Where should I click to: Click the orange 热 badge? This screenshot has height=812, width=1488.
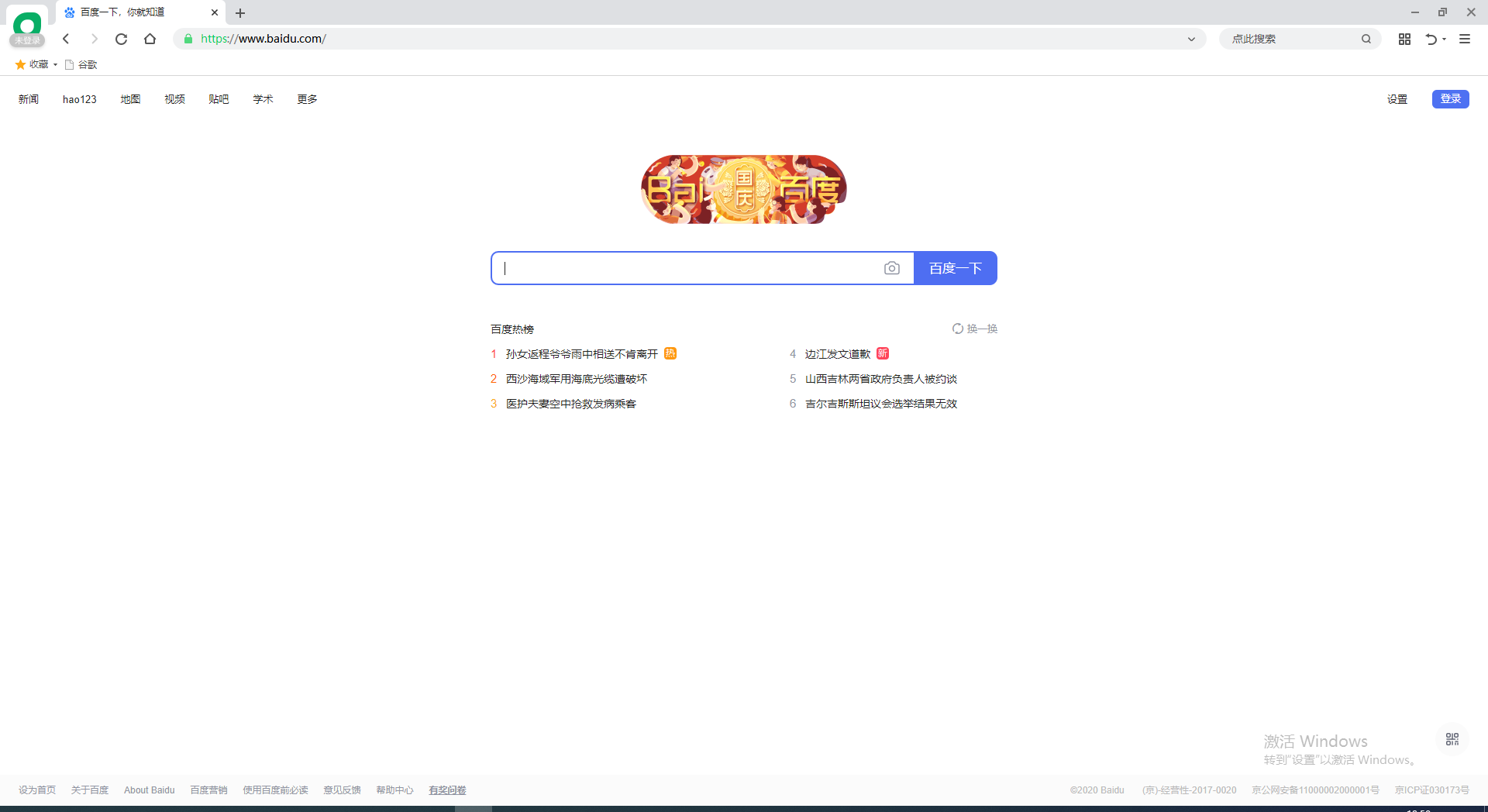[670, 353]
